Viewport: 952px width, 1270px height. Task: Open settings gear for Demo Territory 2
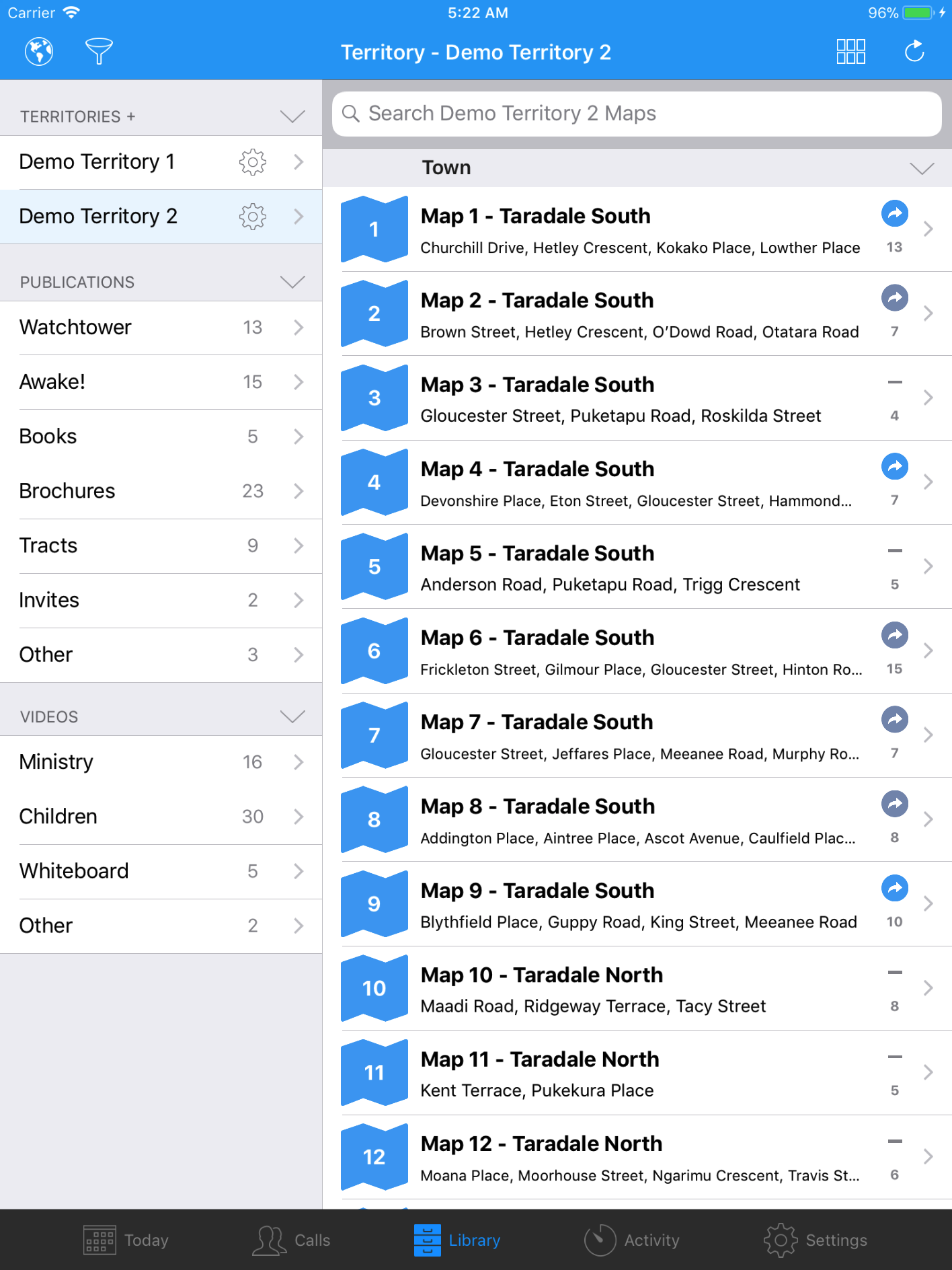pyautogui.click(x=253, y=217)
